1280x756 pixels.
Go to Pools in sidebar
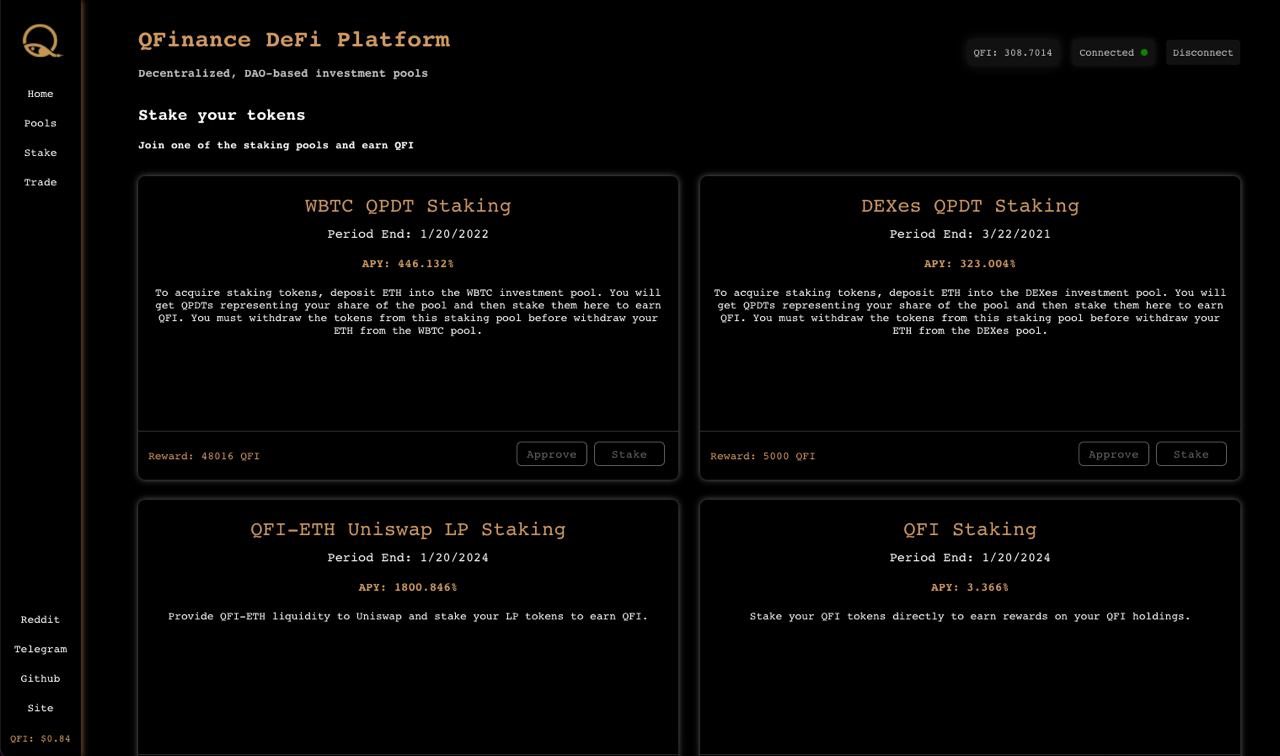(40, 123)
